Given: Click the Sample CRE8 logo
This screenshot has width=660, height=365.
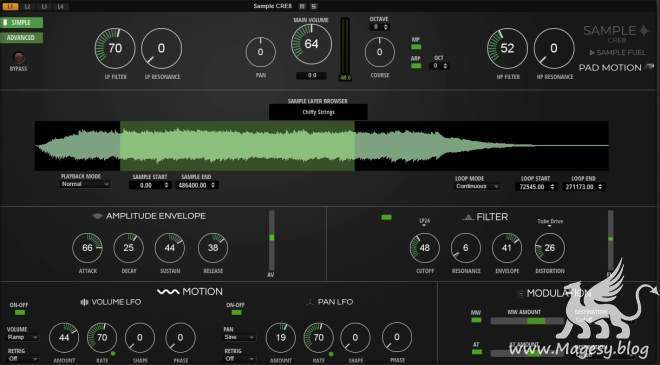Looking at the screenshot, I should coord(616,33).
